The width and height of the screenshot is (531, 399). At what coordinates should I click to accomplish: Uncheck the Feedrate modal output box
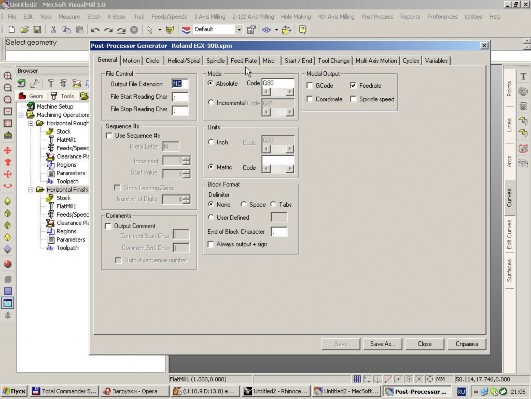(x=353, y=85)
